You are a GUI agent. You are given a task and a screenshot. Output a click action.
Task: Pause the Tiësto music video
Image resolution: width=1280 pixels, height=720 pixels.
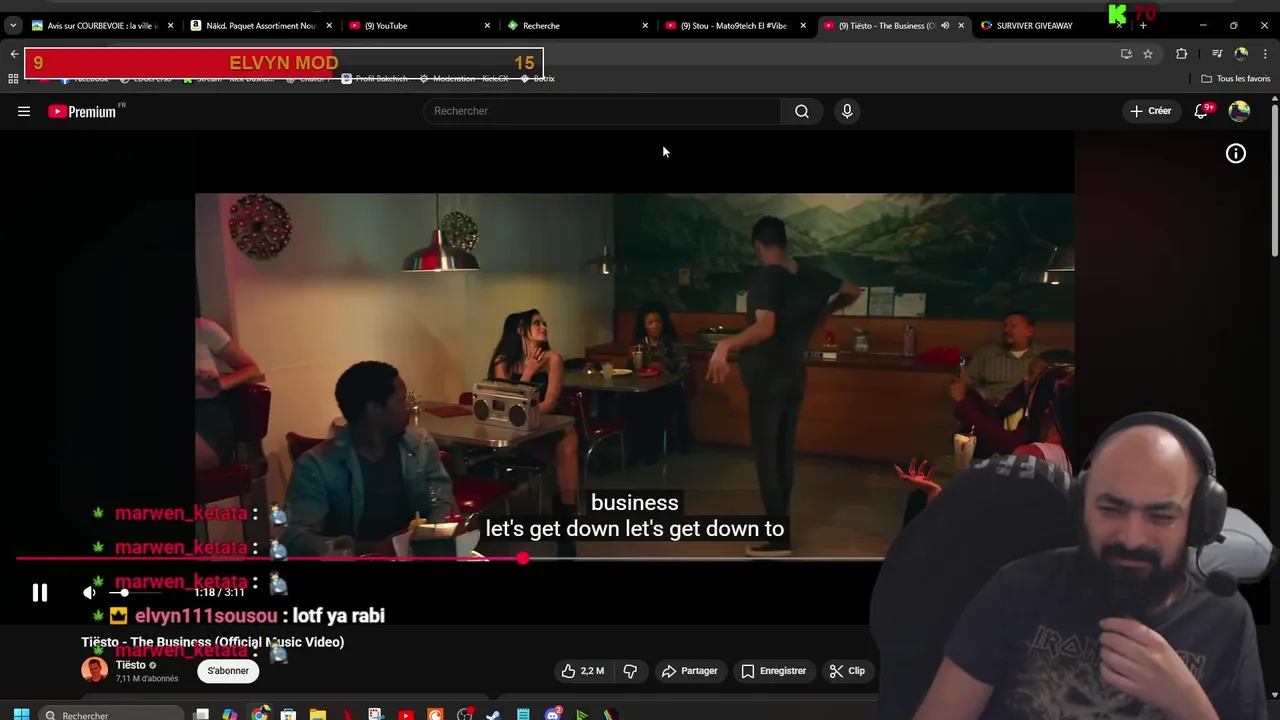pos(40,593)
